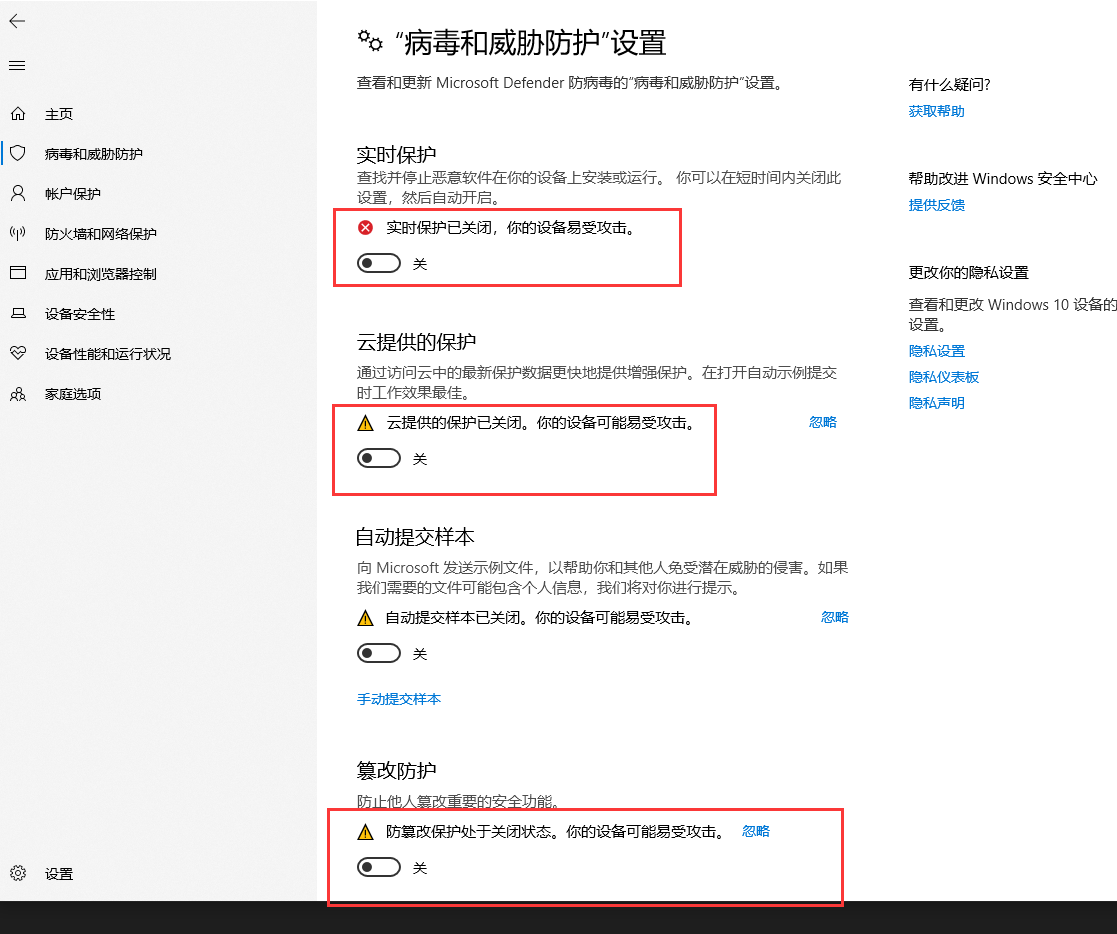Open the 隐私声明 link
The width and height of the screenshot is (1117, 934).
click(937, 403)
